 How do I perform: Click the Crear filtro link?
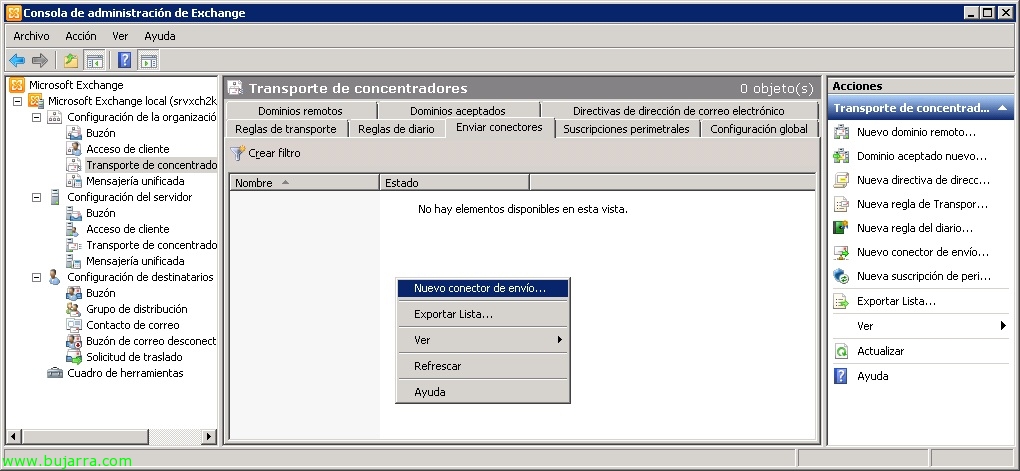(x=275, y=154)
